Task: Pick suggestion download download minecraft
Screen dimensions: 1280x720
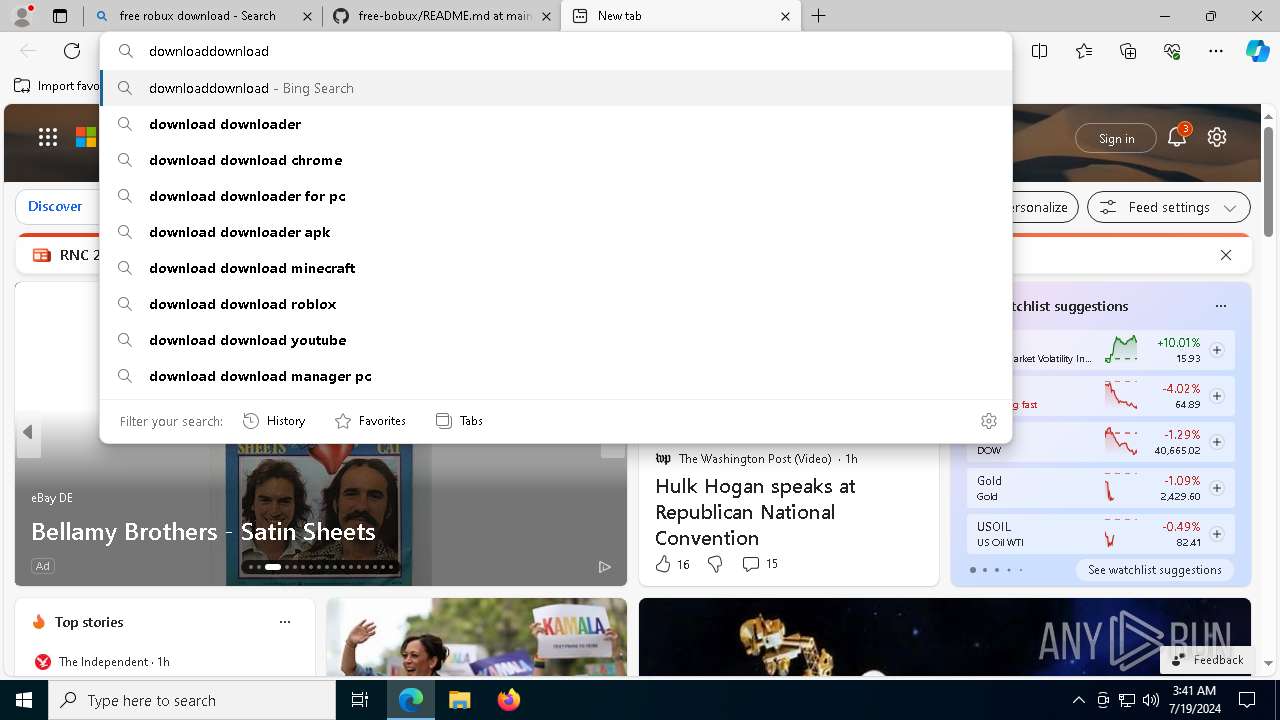Action: (x=556, y=268)
